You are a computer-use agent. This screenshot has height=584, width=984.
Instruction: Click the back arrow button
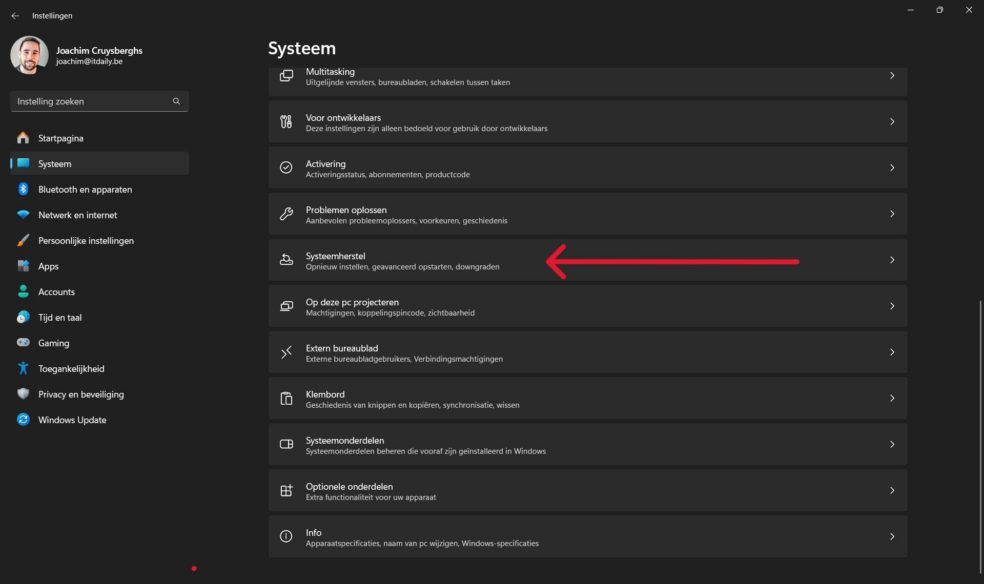[15, 15]
